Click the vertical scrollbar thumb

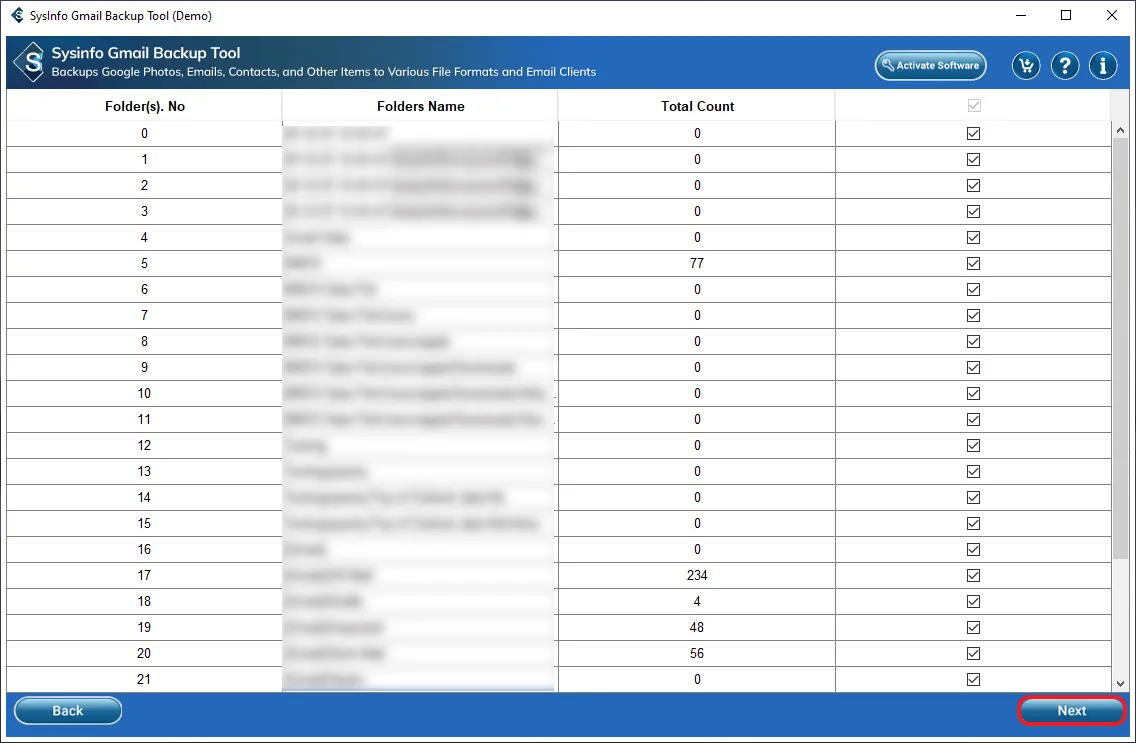[1121, 348]
